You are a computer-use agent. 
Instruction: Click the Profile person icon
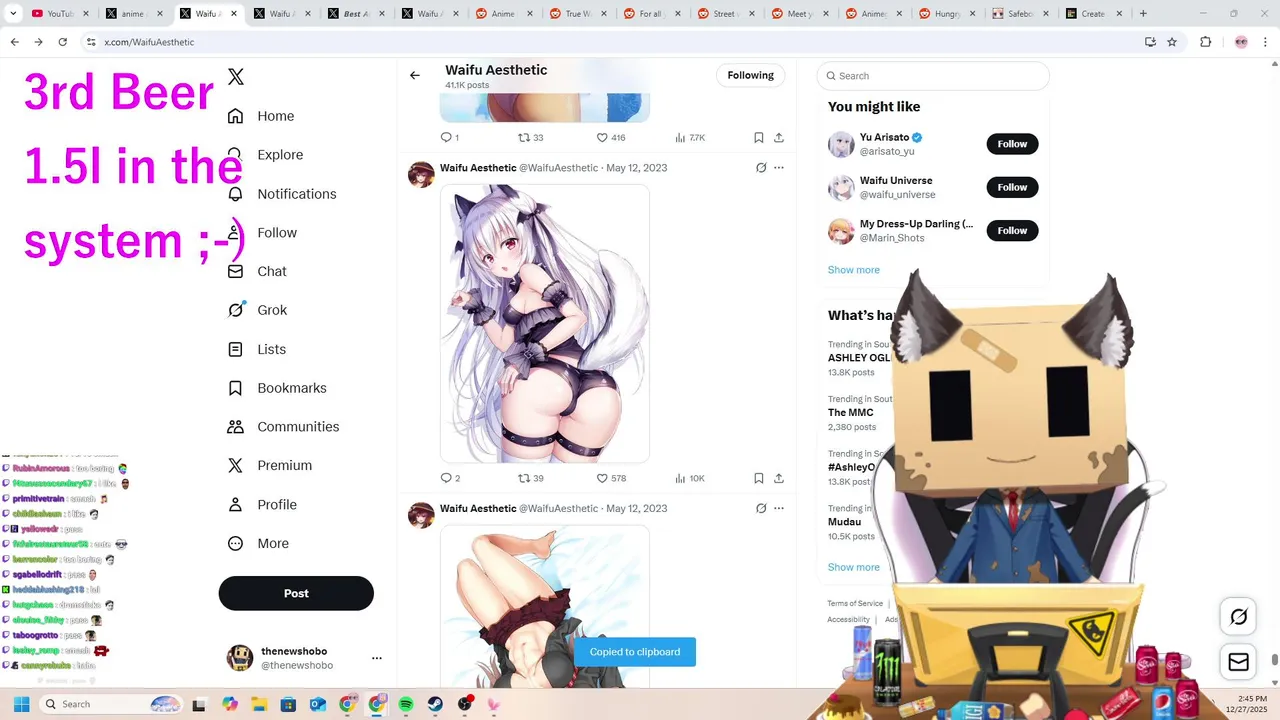click(236, 505)
